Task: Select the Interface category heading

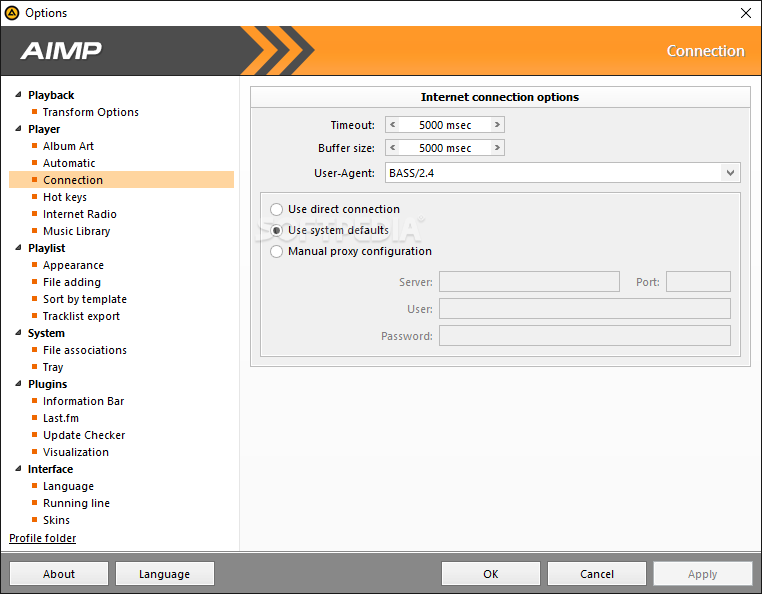Action: pos(51,469)
